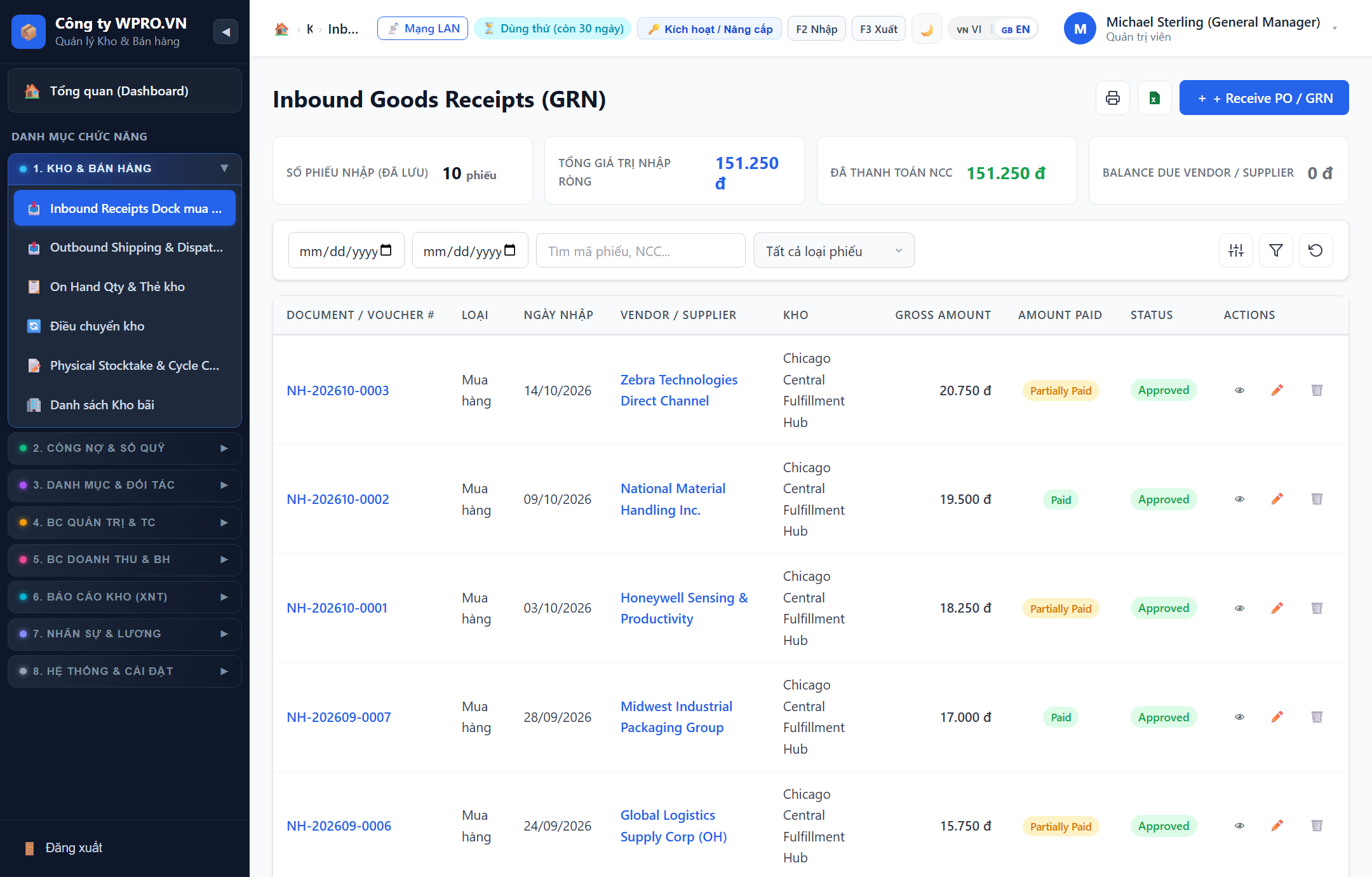This screenshot has width=1372, height=877.
Task: Delete receipt NH-202610-0002 trash icon
Action: (1317, 499)
